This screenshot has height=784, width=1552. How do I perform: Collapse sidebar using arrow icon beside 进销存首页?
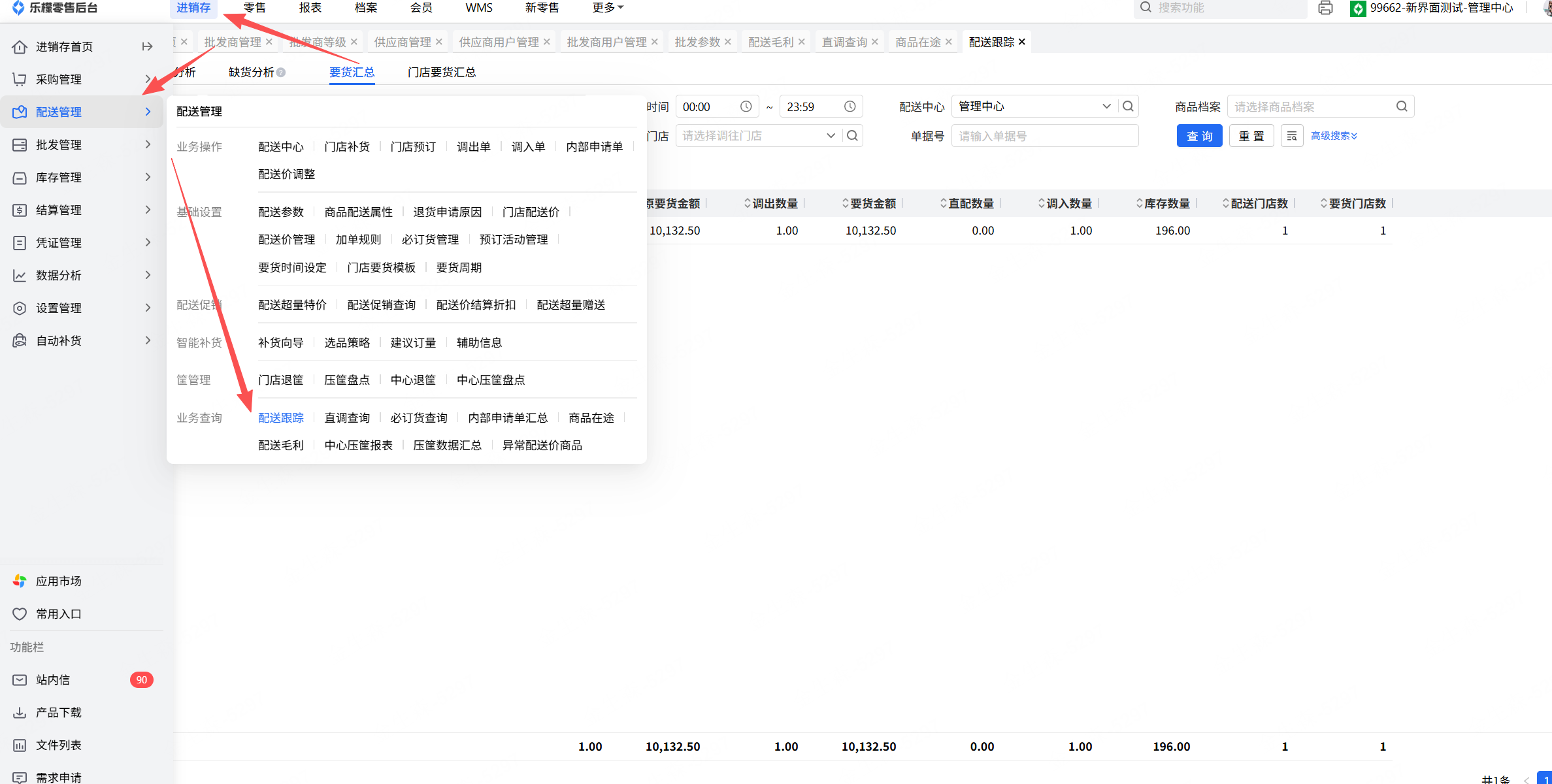[147, 46]
